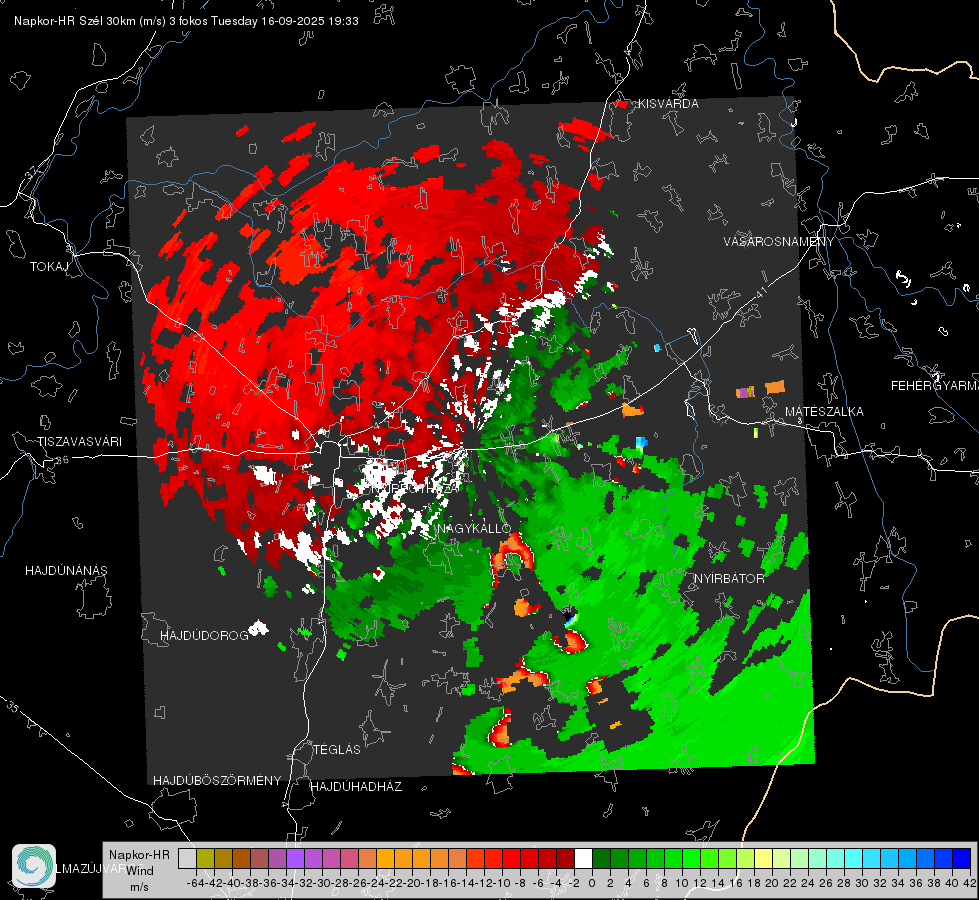This screenshot has width=979, height=900.
Task: Select the NAGYKÁLLÓ town label
Action: [x=474, y=529]
